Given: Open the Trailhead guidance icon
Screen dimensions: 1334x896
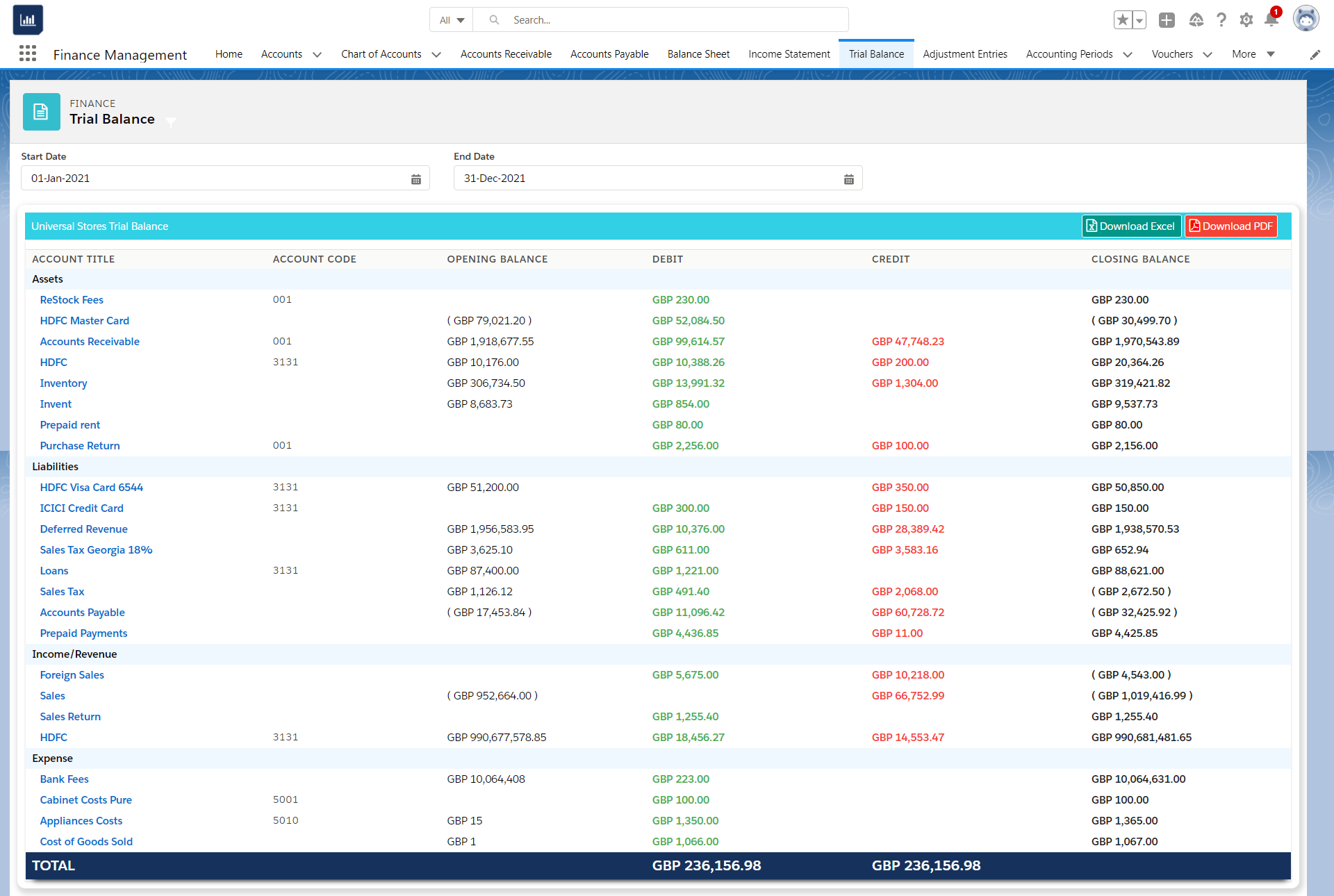Looking at the screenshot, I should coord(1196,20).
